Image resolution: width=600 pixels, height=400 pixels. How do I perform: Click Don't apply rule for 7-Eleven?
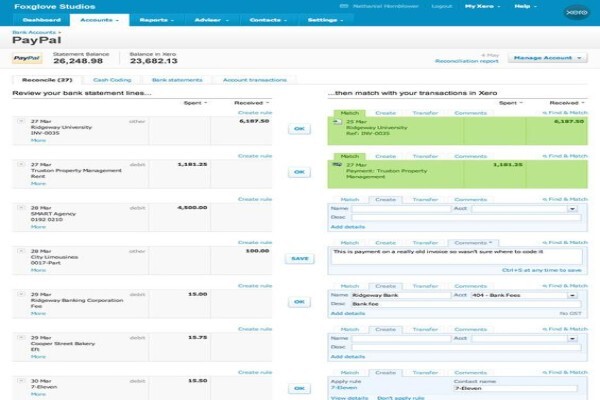coord(401,397)
